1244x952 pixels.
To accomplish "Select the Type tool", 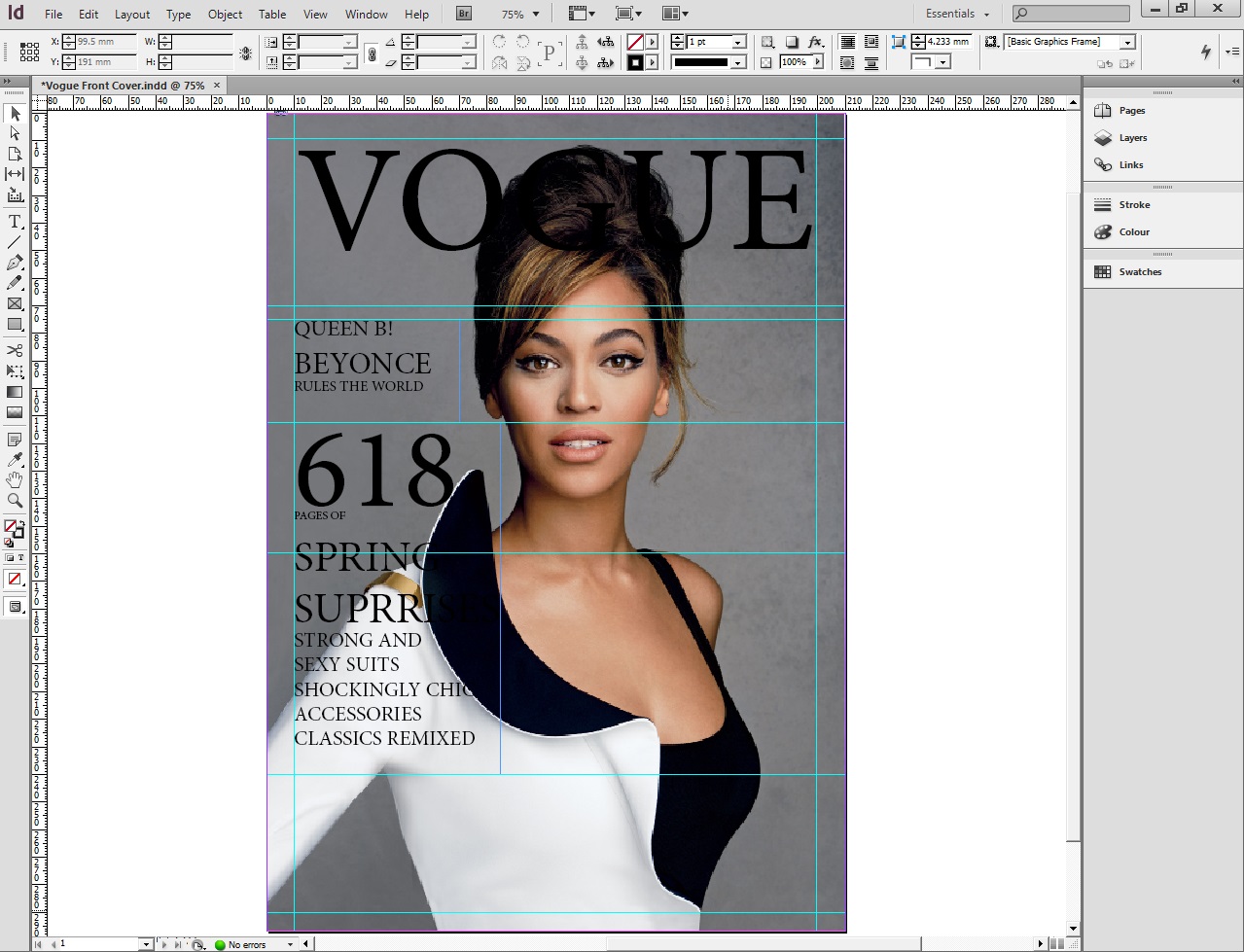I will pyautogui.click(x=15, y=222).
